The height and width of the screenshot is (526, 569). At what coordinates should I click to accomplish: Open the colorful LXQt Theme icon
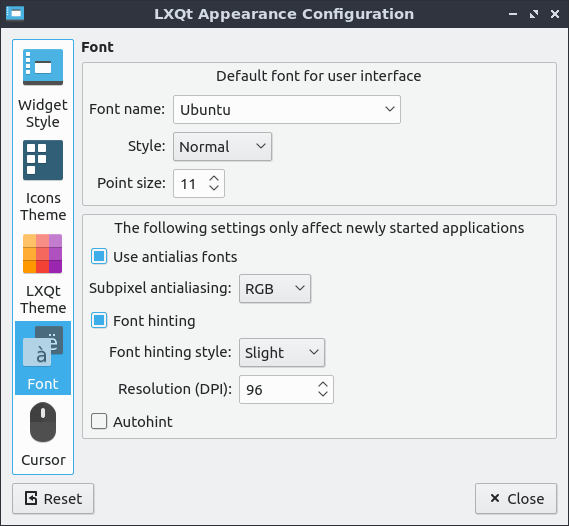click(x=42, y=254)
